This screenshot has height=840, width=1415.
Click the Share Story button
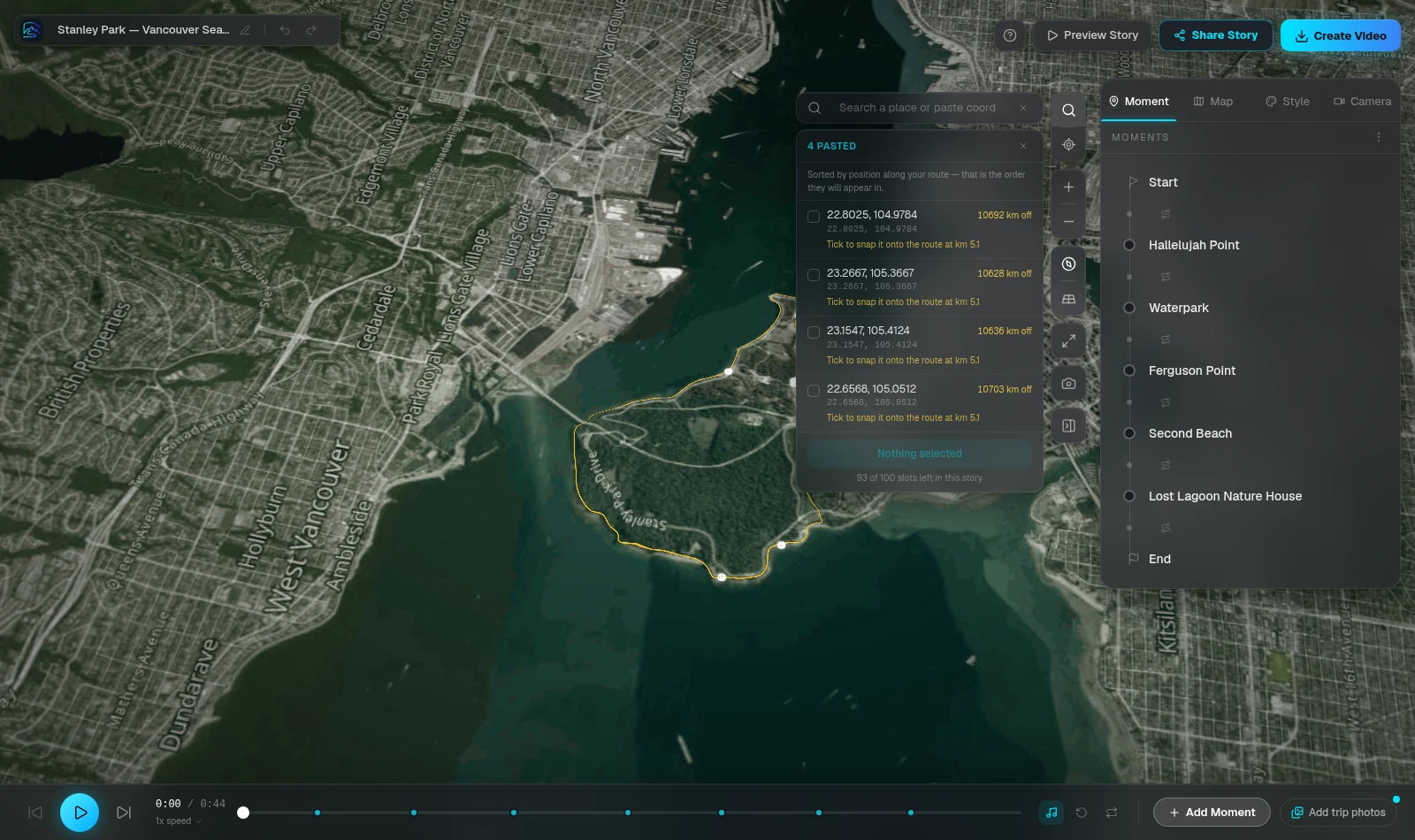coord(1216,35)
